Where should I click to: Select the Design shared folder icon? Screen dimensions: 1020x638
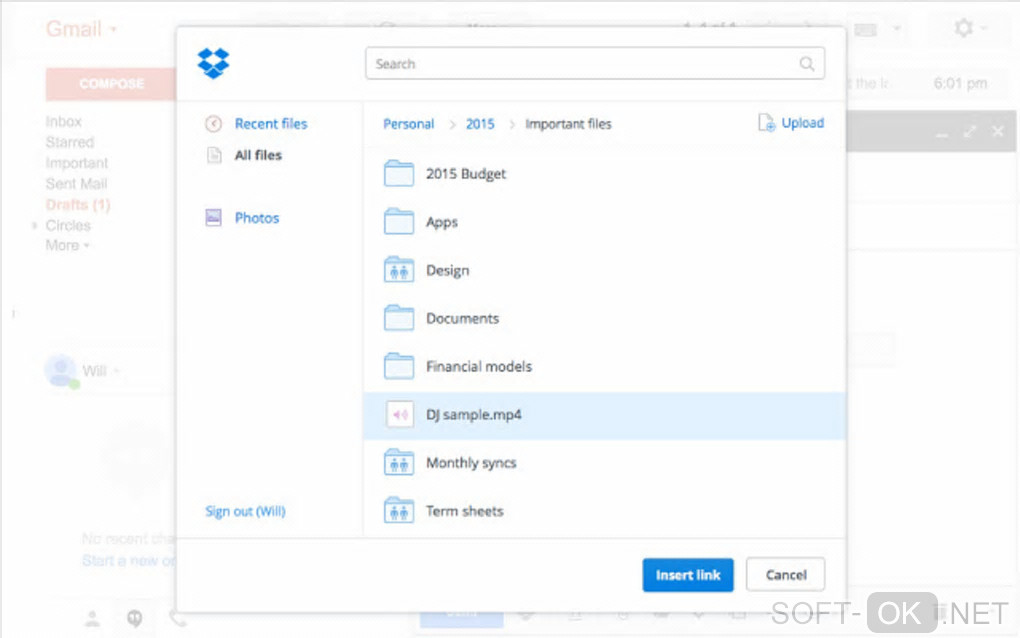point(399,269)
